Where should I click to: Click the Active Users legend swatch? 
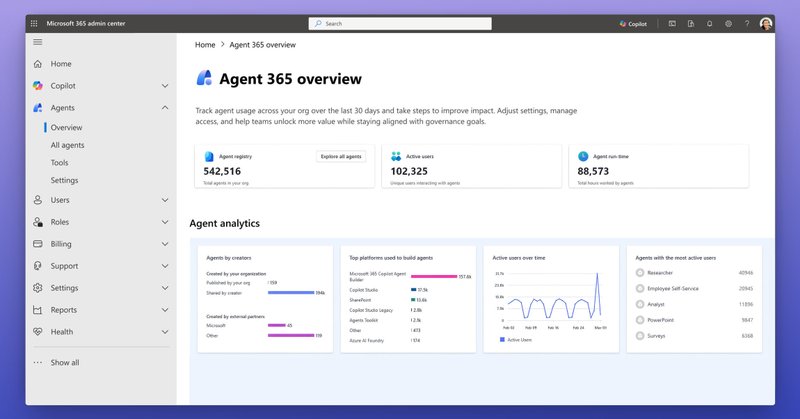pos(502,340)
